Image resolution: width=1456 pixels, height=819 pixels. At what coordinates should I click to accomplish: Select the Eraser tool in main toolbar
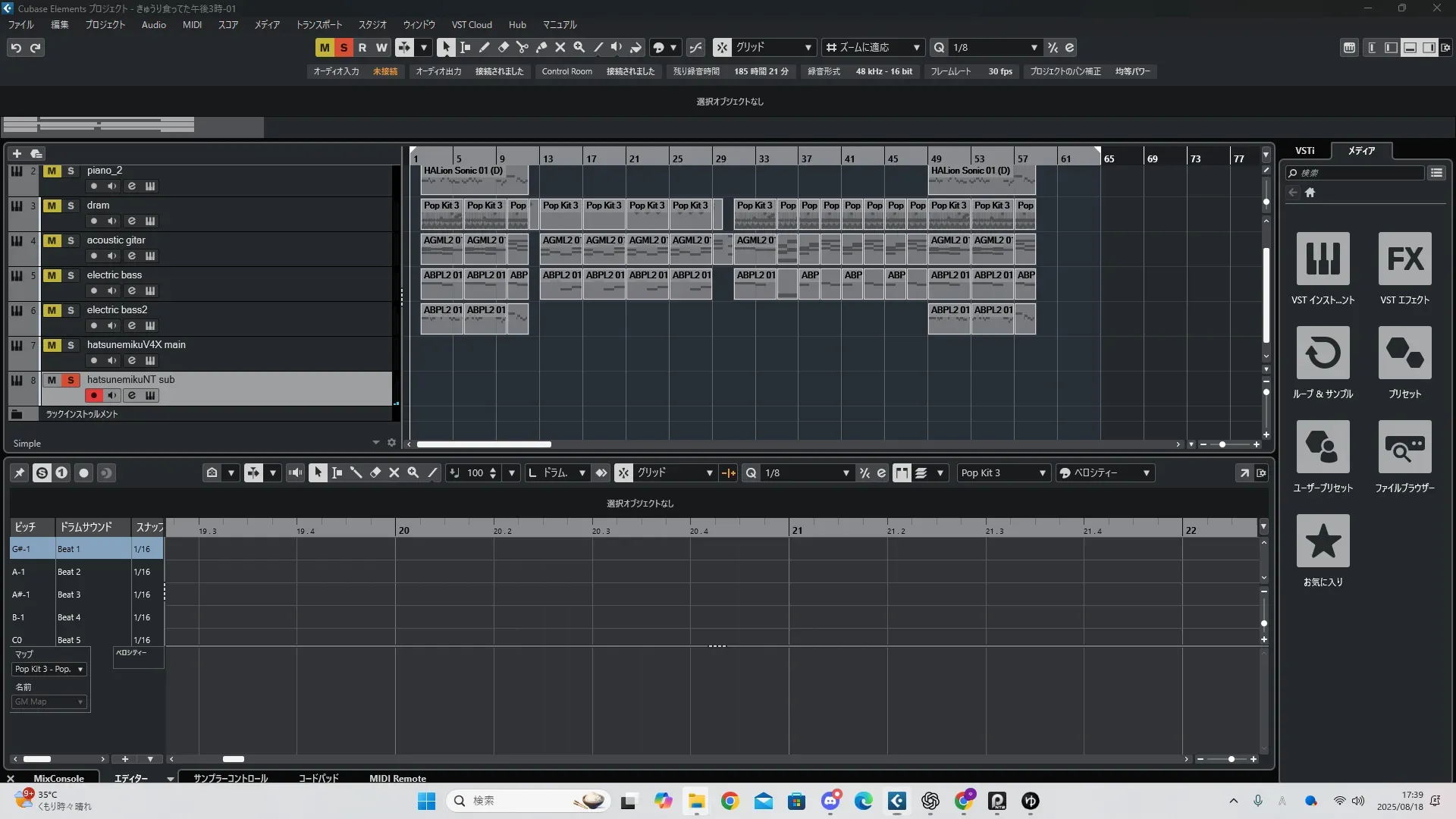tap(504, 48)
